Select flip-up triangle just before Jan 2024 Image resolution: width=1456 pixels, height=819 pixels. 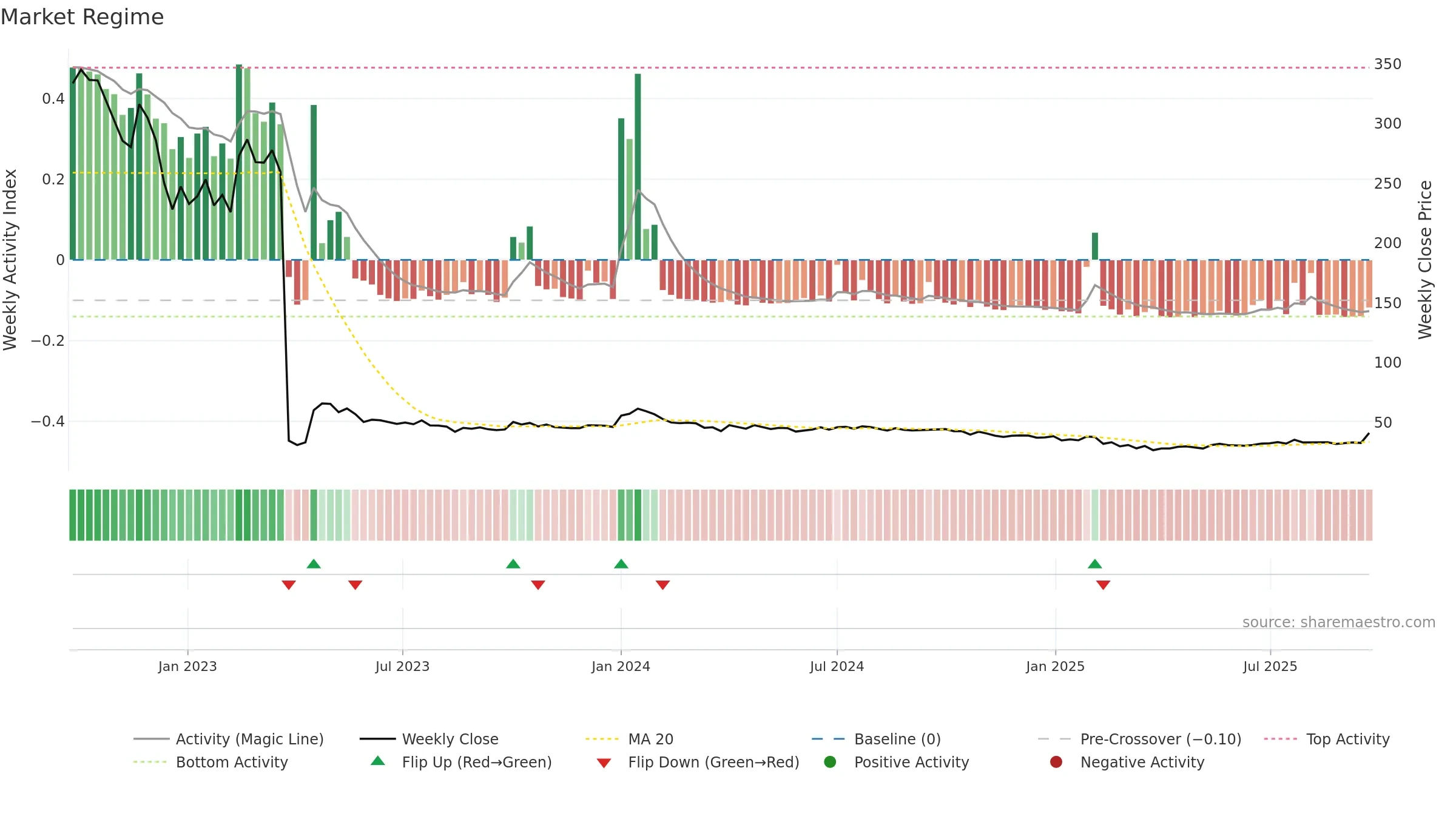pos(621,564)
